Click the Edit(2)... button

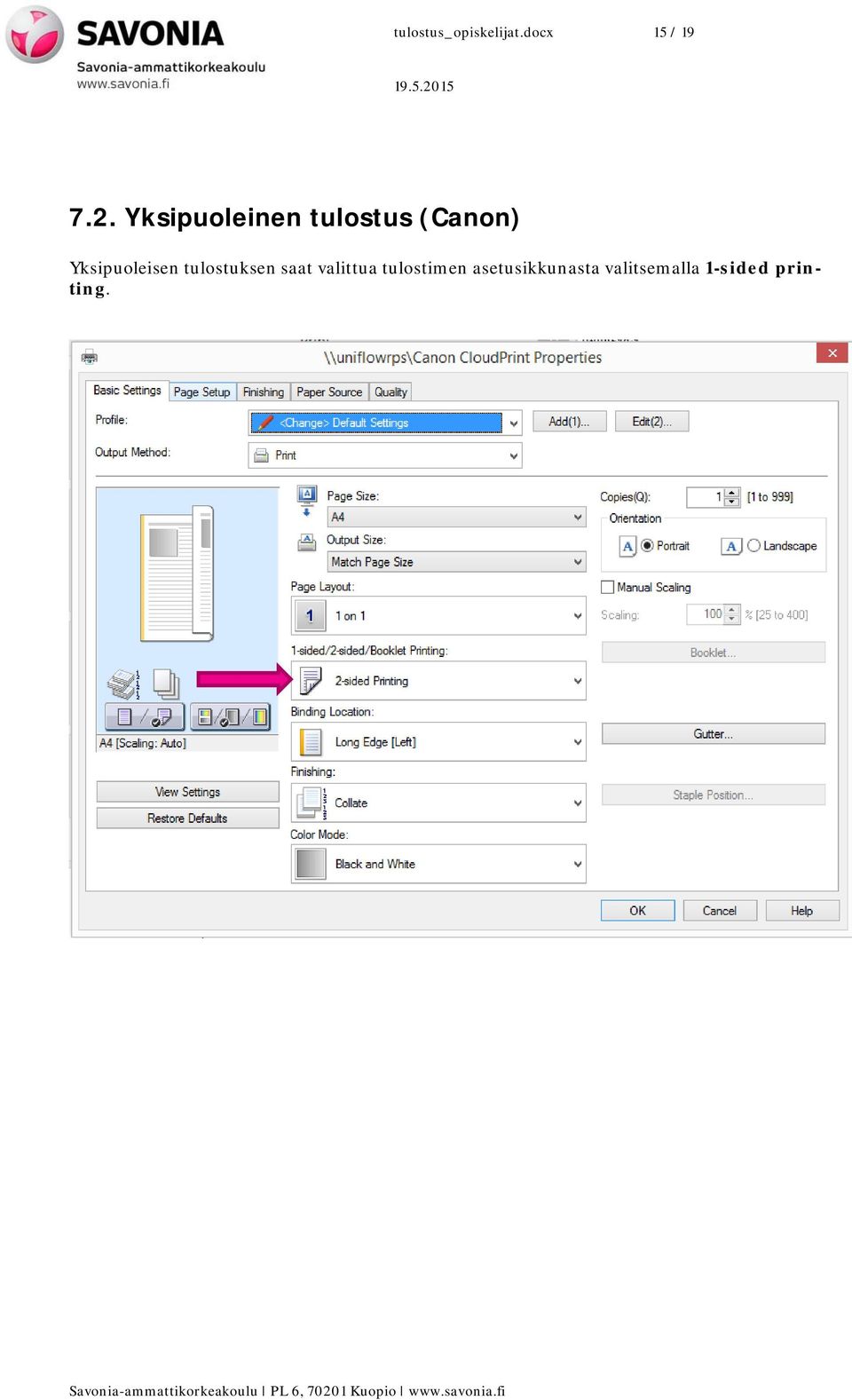(x=651, y=422)
